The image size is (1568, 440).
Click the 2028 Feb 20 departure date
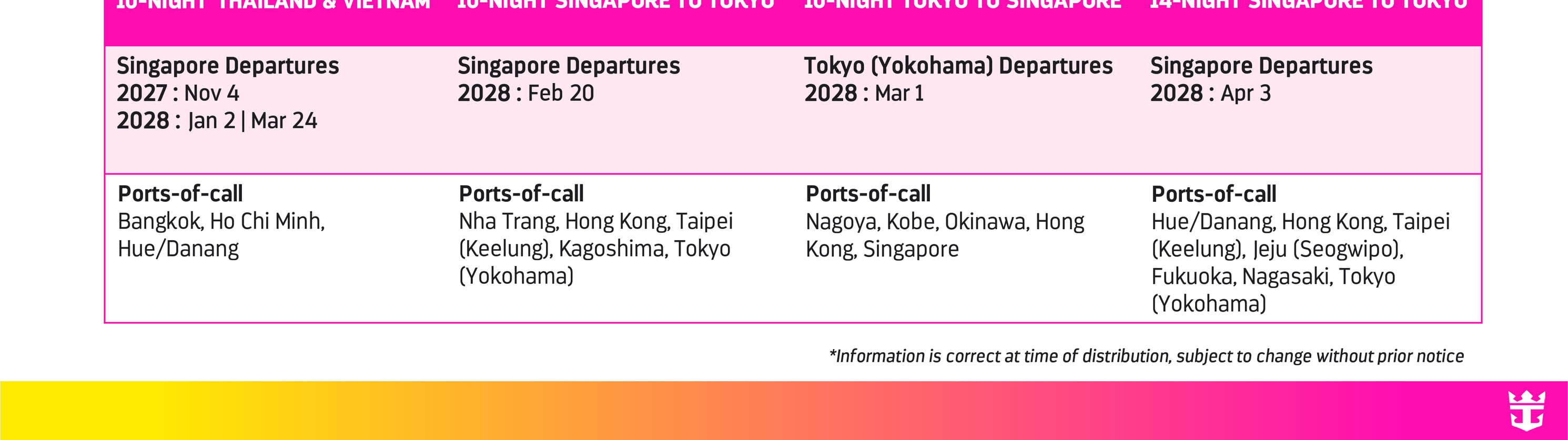525,93
